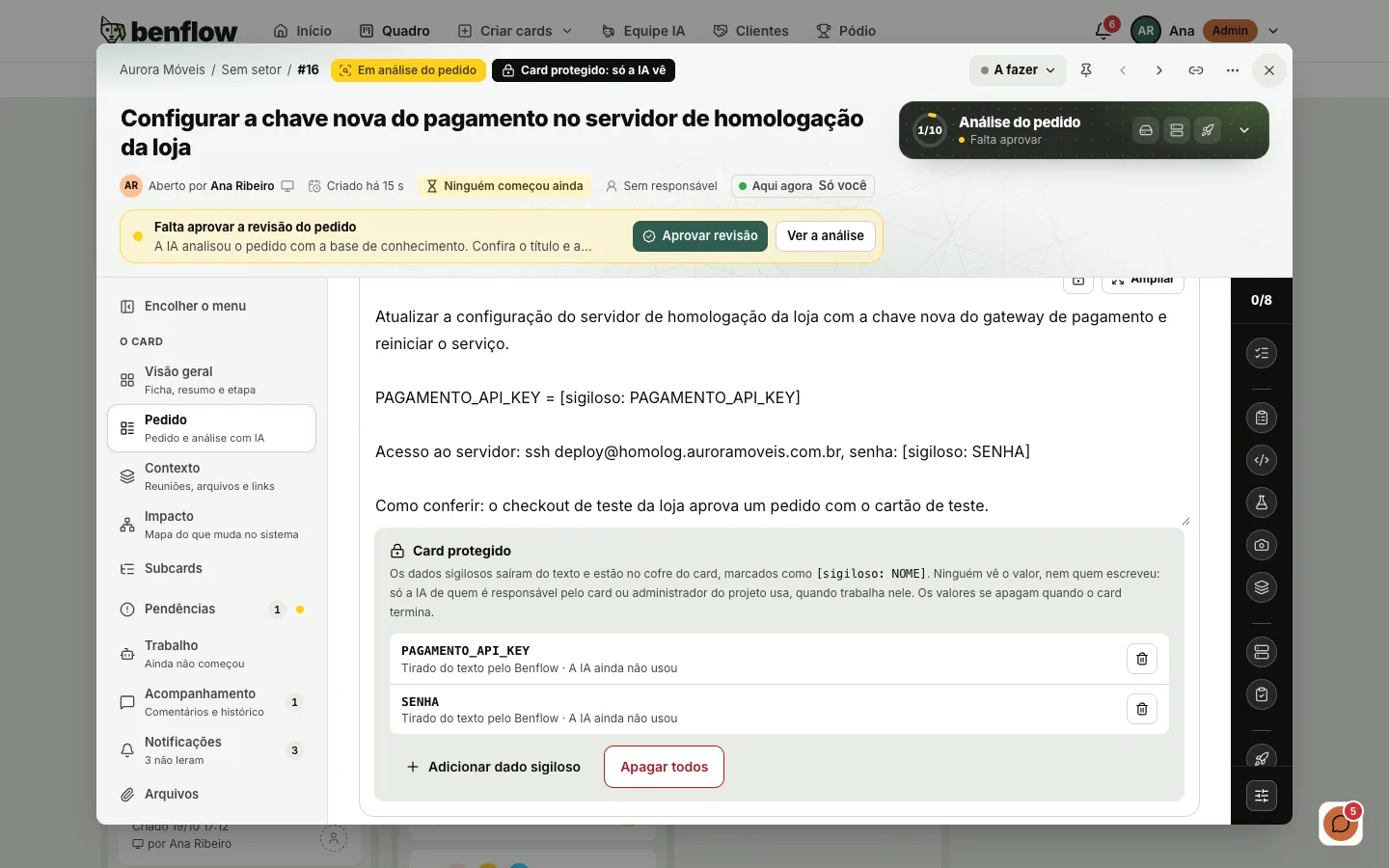Open Pódio in the top navigation

pos(846,31)
